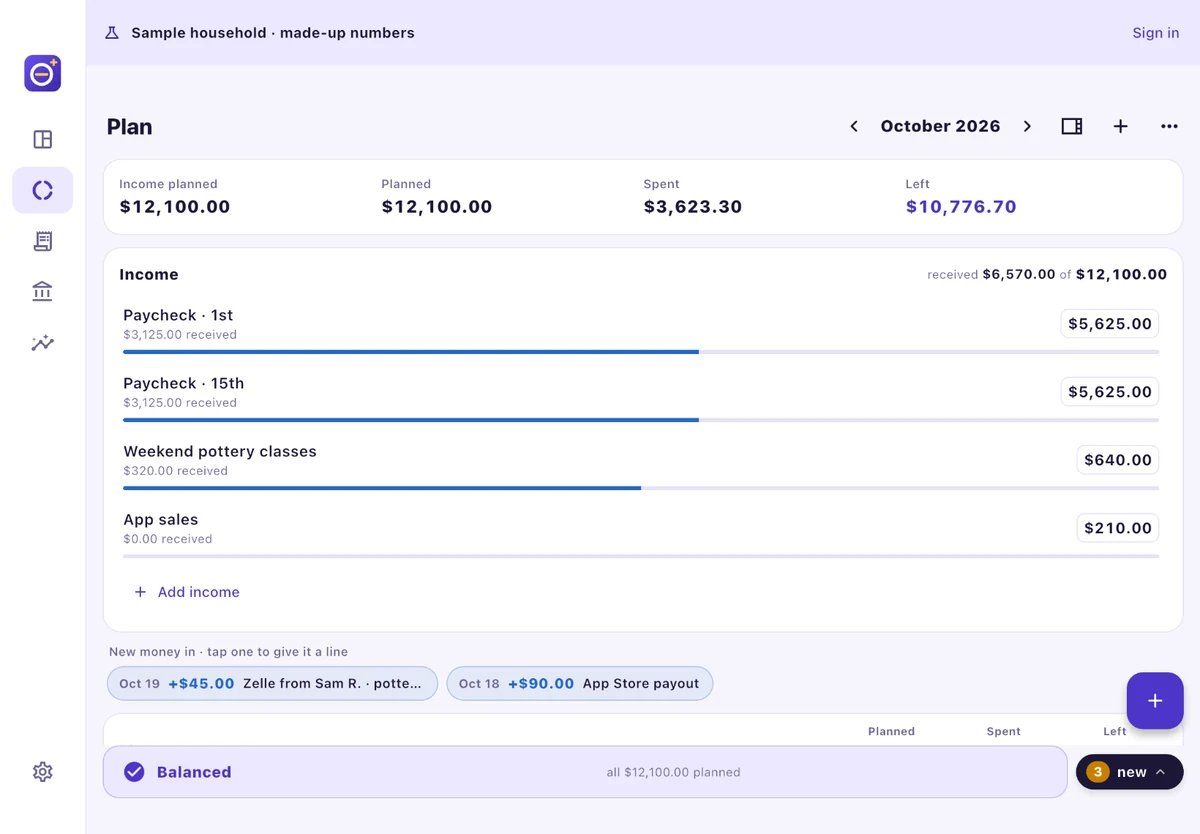
Task: Click the Balanced checkmark icon
Action: [134, 772]
